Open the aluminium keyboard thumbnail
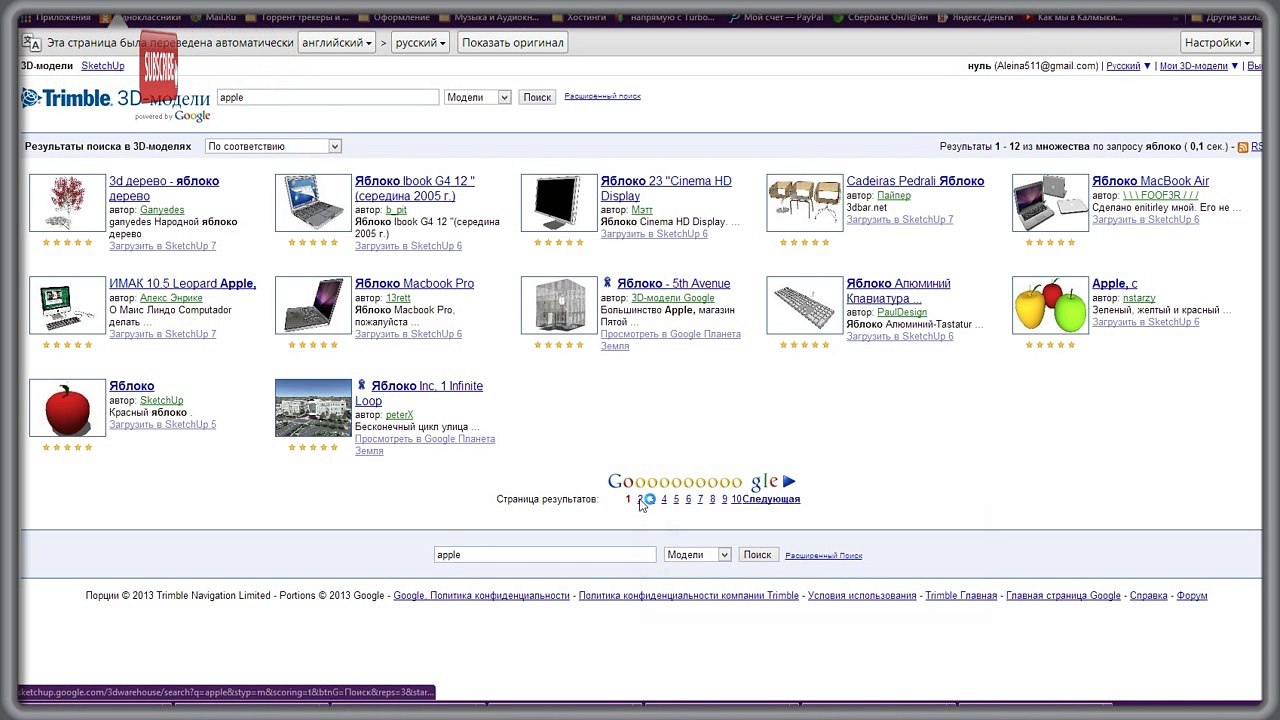1280x720 pixels. pyautogui.click(x=805, y=305)
